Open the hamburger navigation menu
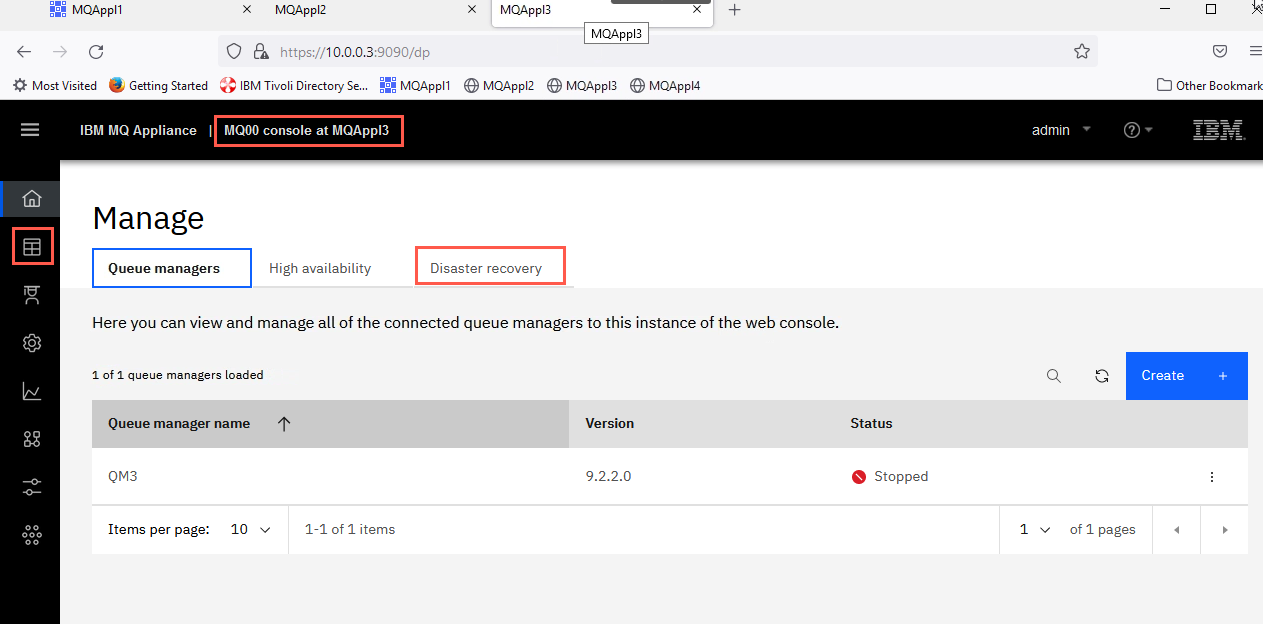The height and width of the screenshot is (624, 1263). click(x=30, y=130)
